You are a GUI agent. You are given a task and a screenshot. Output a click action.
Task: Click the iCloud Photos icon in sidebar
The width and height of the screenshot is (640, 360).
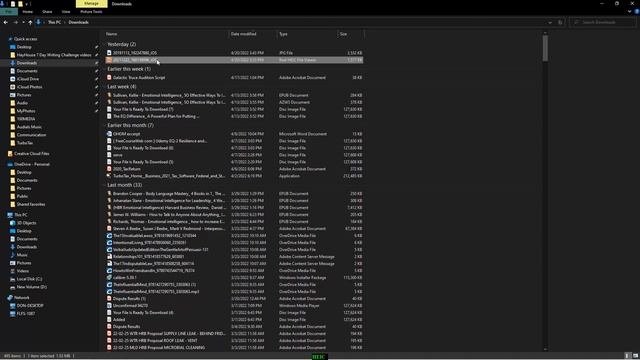tap(13, 87)
